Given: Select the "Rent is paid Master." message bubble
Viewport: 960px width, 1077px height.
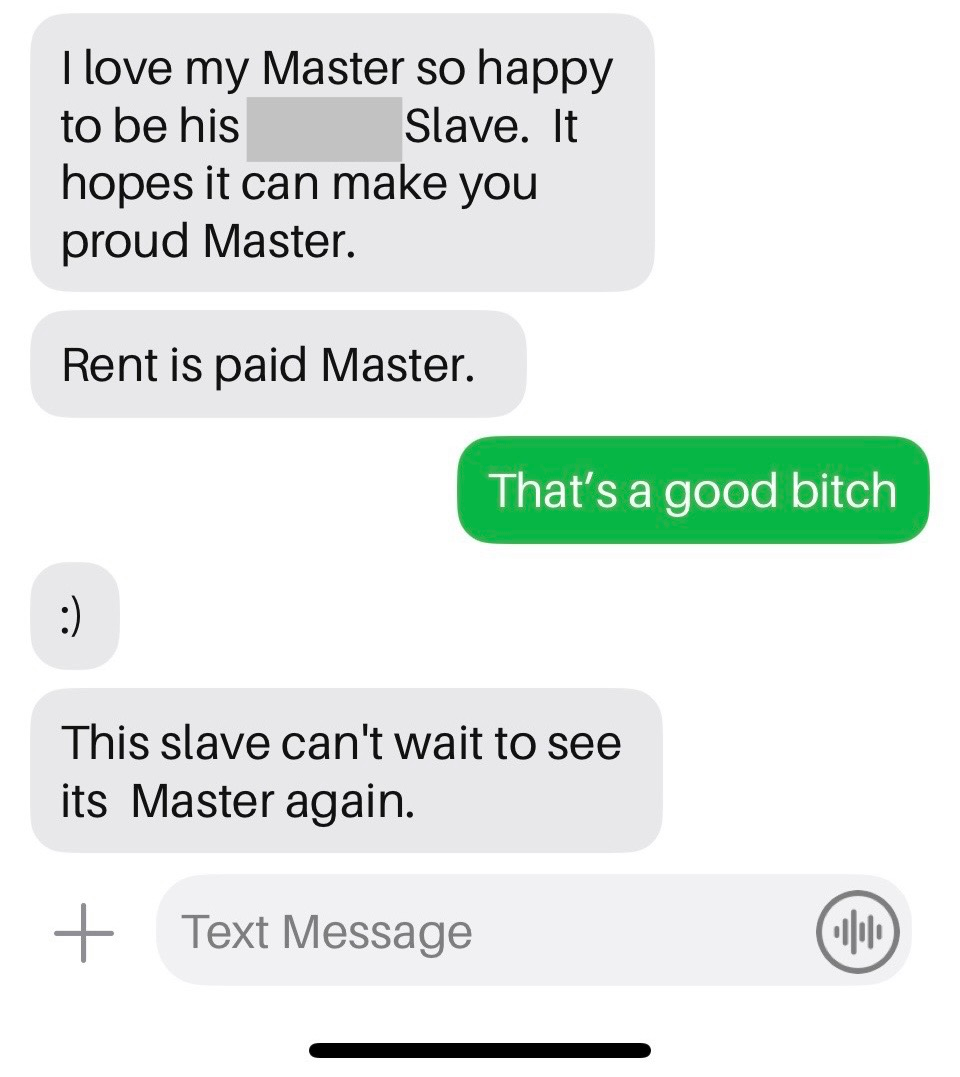Looking at the screenshot, I should [x=278, y=364].
